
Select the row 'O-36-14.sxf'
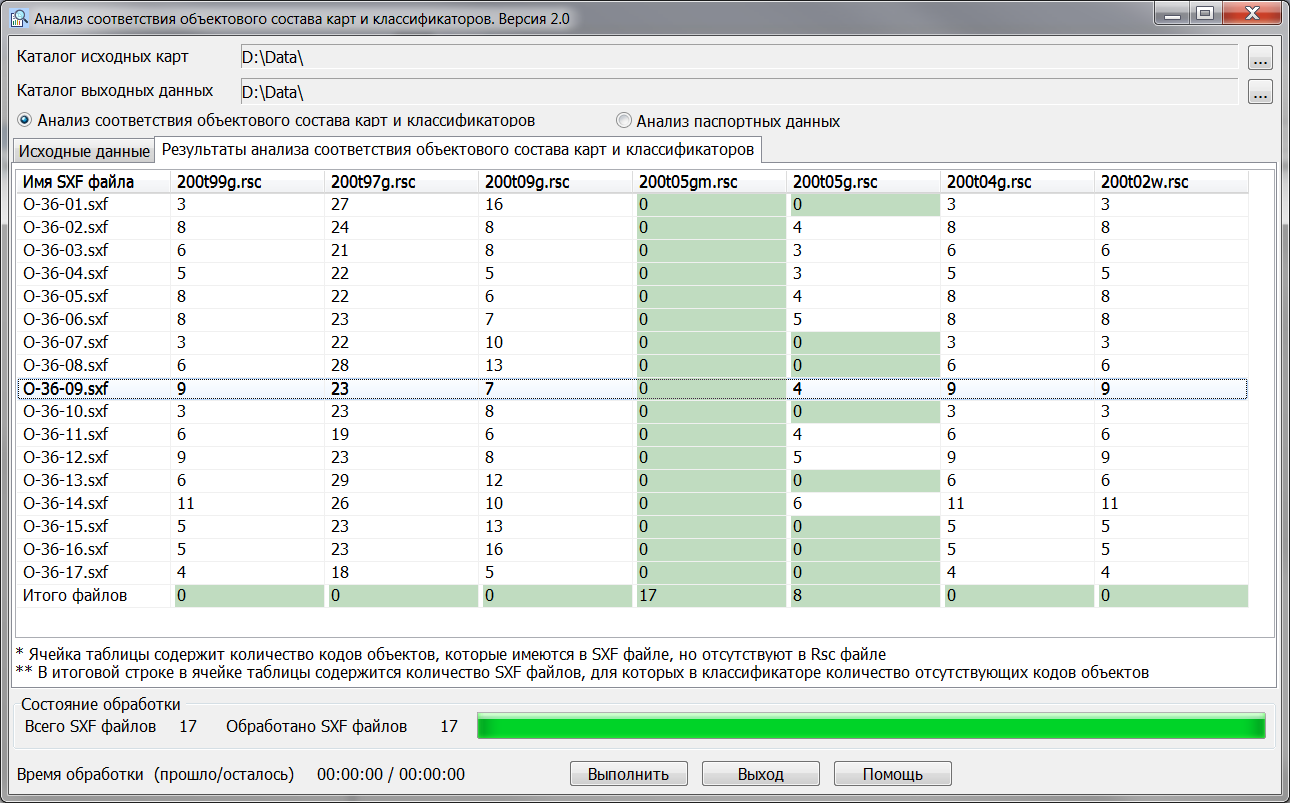click(633, 503)
